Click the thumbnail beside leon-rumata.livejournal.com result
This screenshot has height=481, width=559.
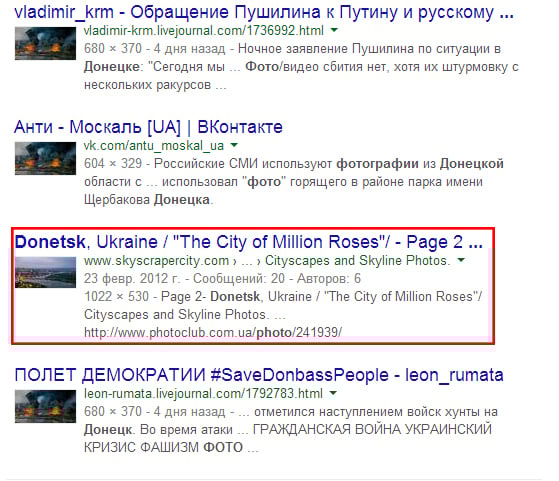[x=45, y=406]
